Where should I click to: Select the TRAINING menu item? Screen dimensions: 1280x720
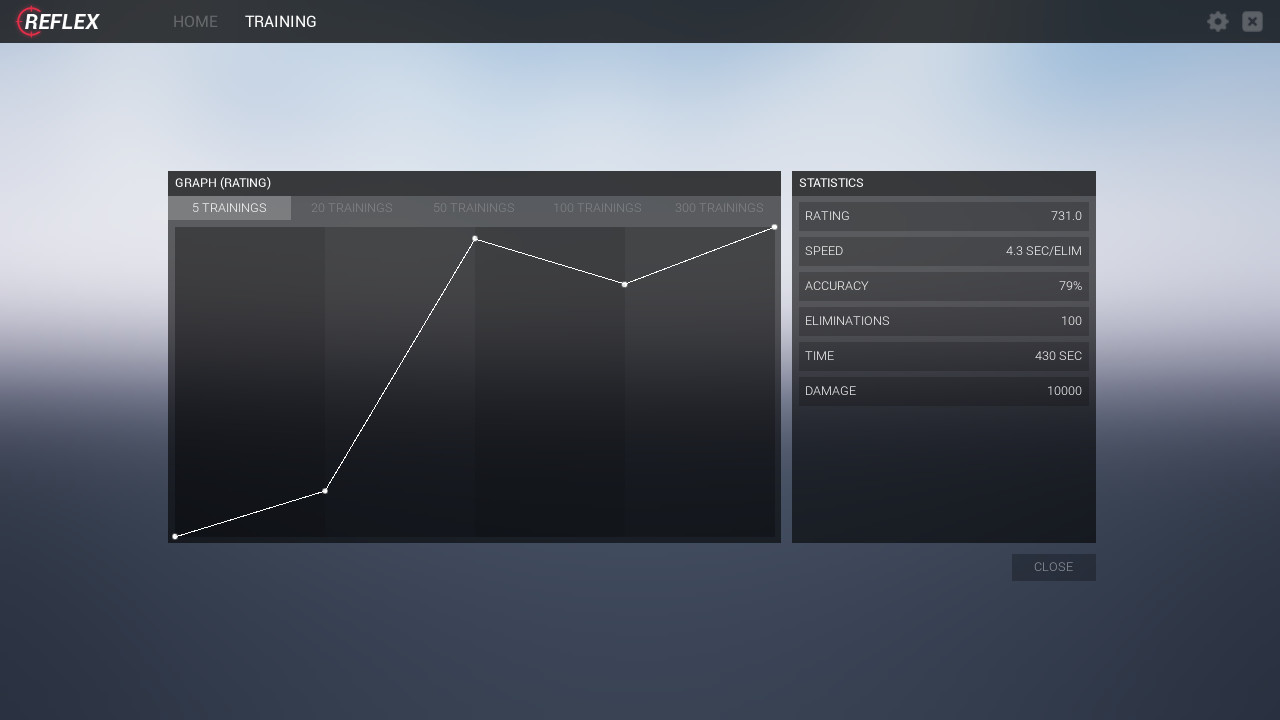pyautogui.click(x=280, y=21)
